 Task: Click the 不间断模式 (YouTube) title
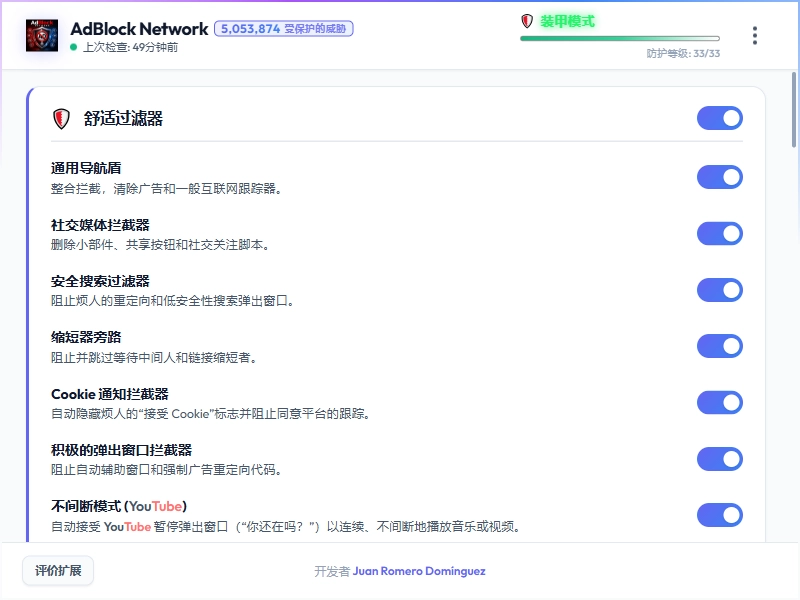(119, 506)
